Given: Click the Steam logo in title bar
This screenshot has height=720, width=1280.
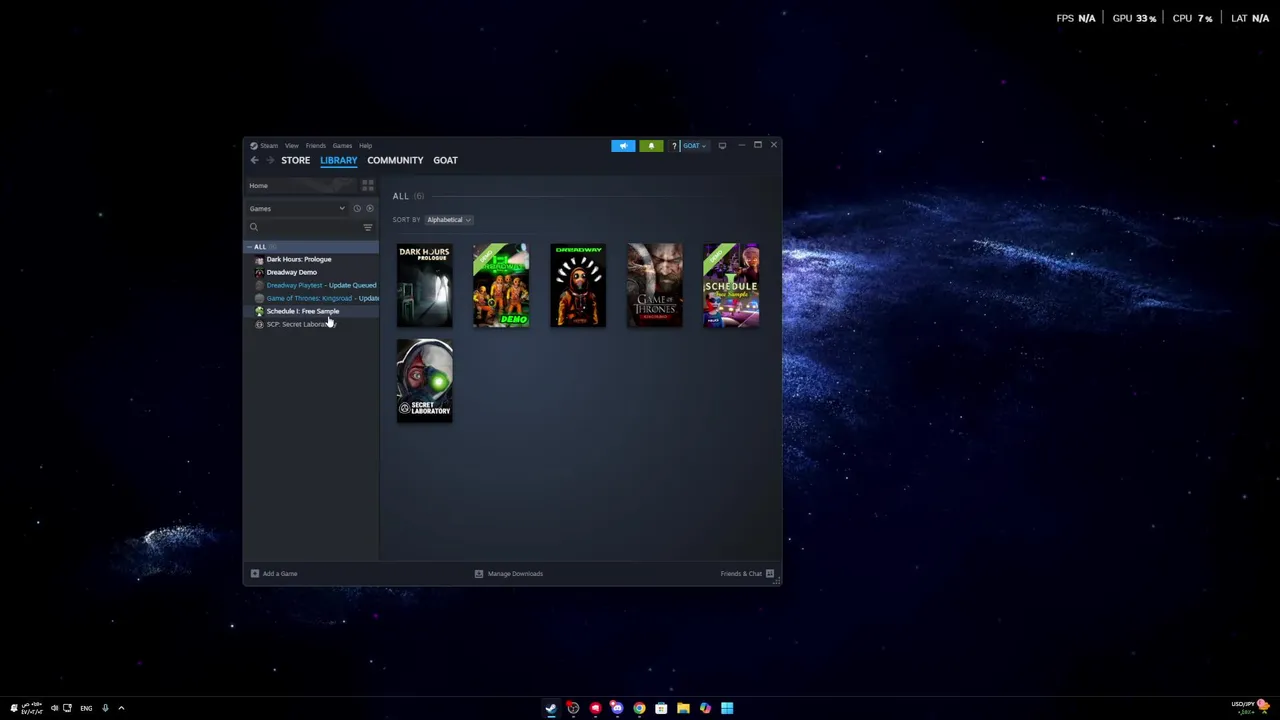Looking at the screenshot, I should [x=254, y=146].
